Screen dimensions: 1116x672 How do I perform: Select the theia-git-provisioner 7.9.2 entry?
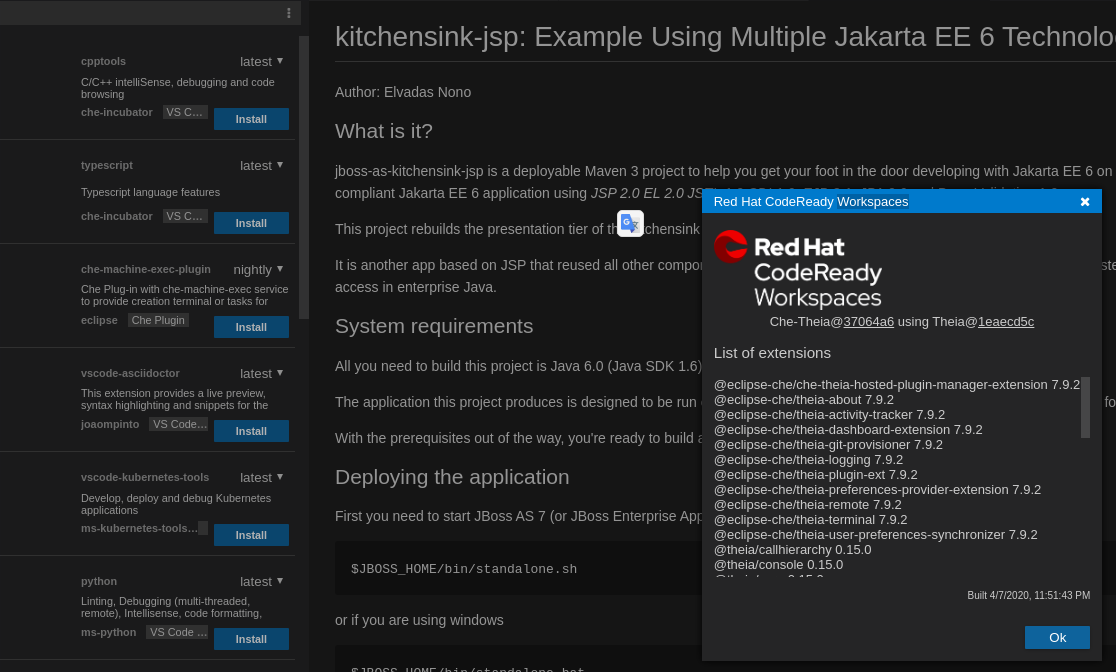pyautogui.click(x=828, y=445)
